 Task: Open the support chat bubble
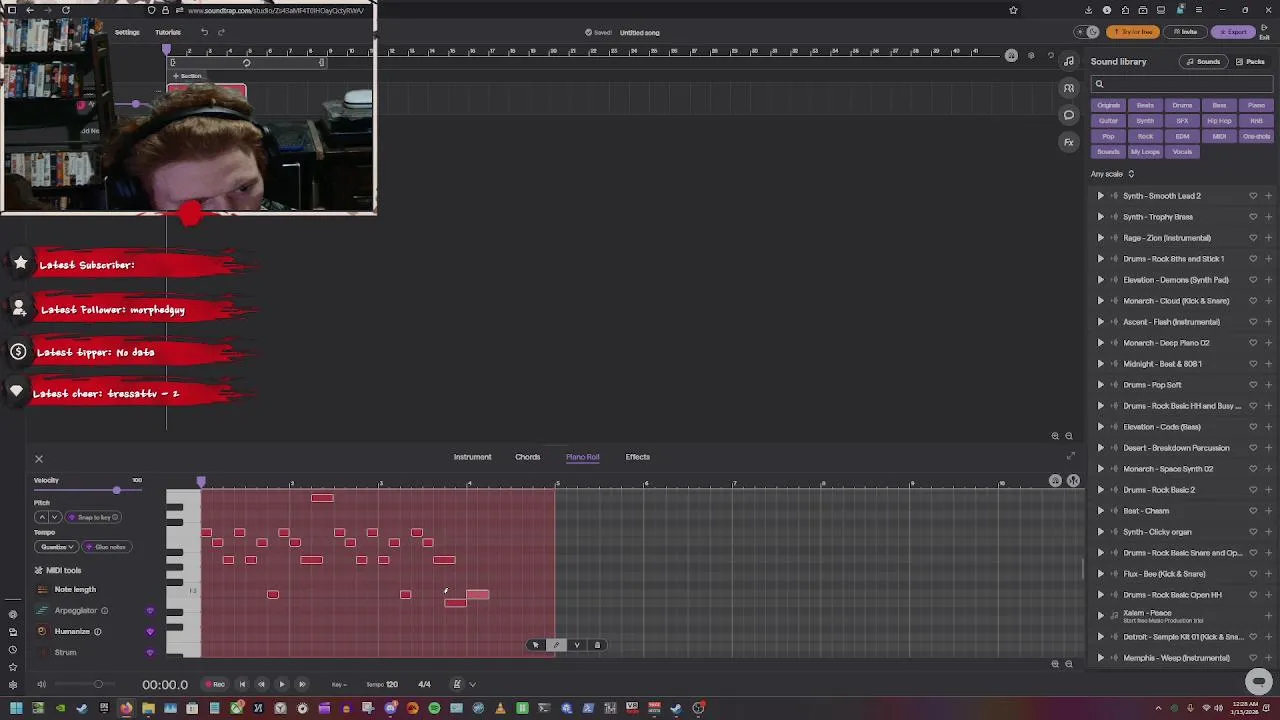[x=1259, y=681]
